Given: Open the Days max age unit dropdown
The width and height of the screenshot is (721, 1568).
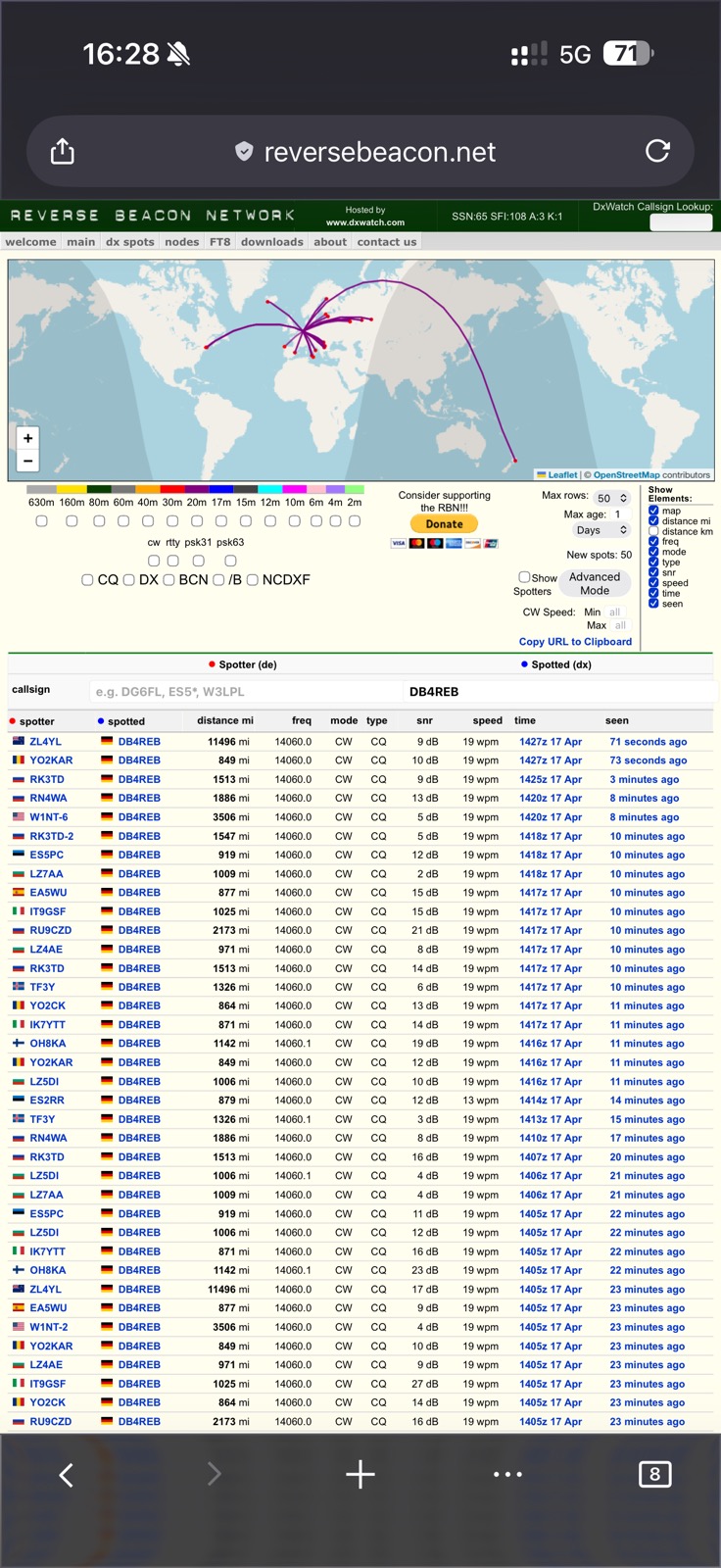Looking at the screenshot, I should point(601,530).
